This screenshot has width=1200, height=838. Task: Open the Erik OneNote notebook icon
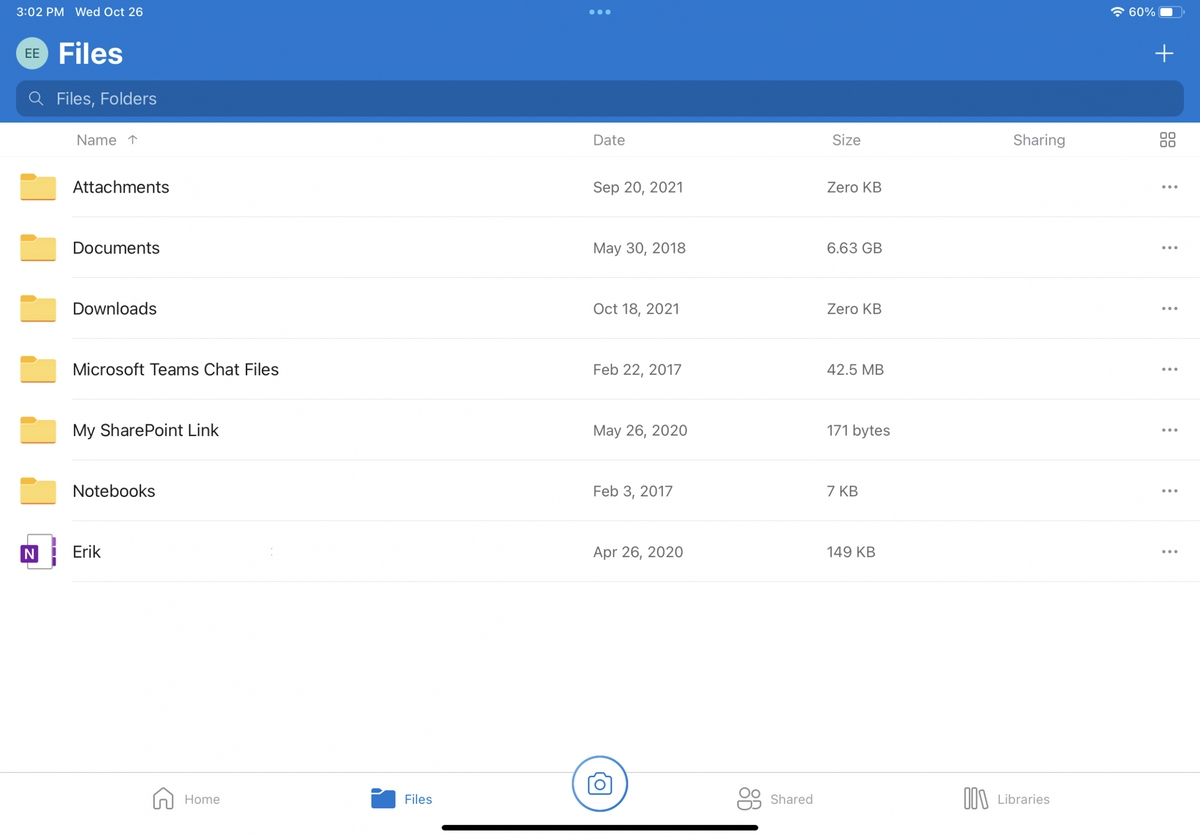(x=37, y=551)
